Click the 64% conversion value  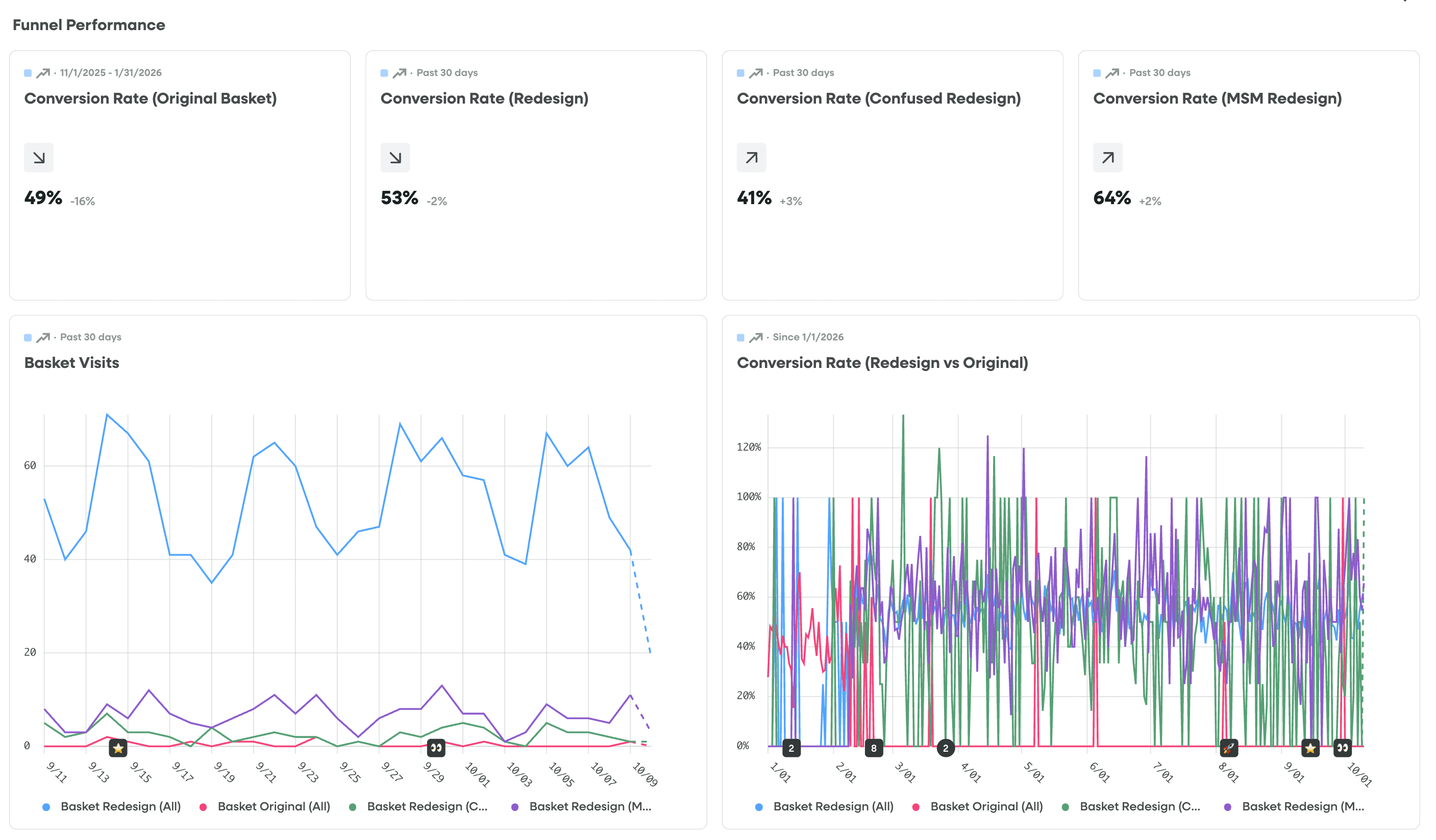[1112, 197]
